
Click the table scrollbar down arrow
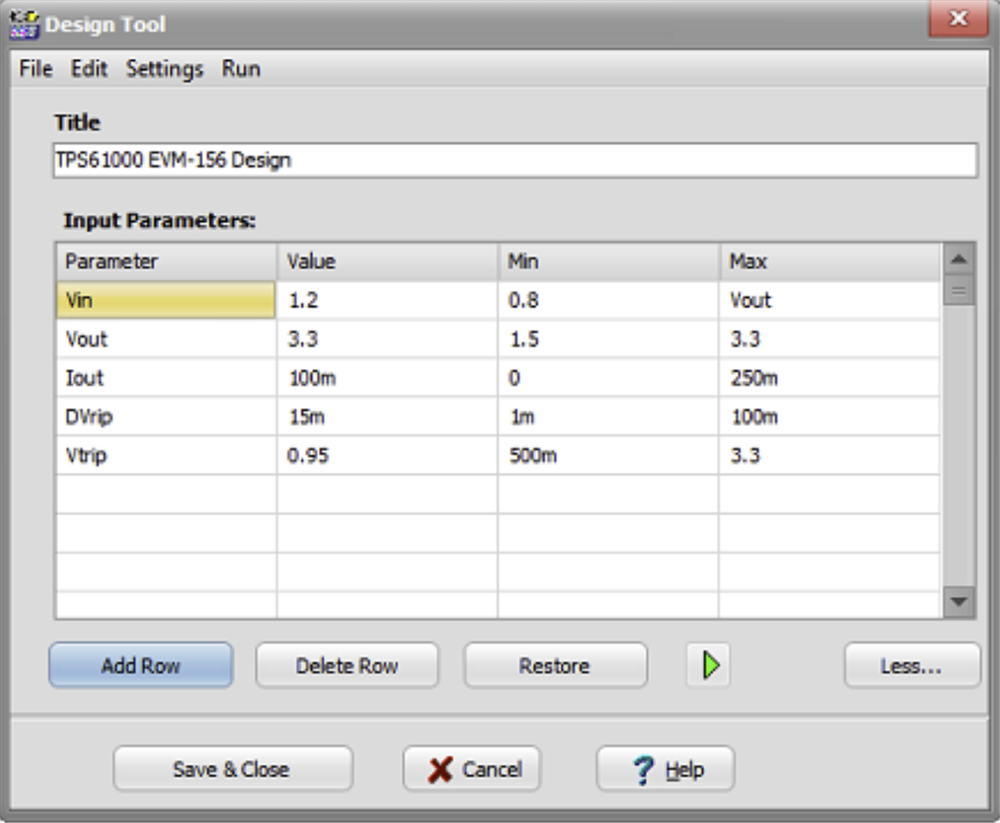(959, 602)
